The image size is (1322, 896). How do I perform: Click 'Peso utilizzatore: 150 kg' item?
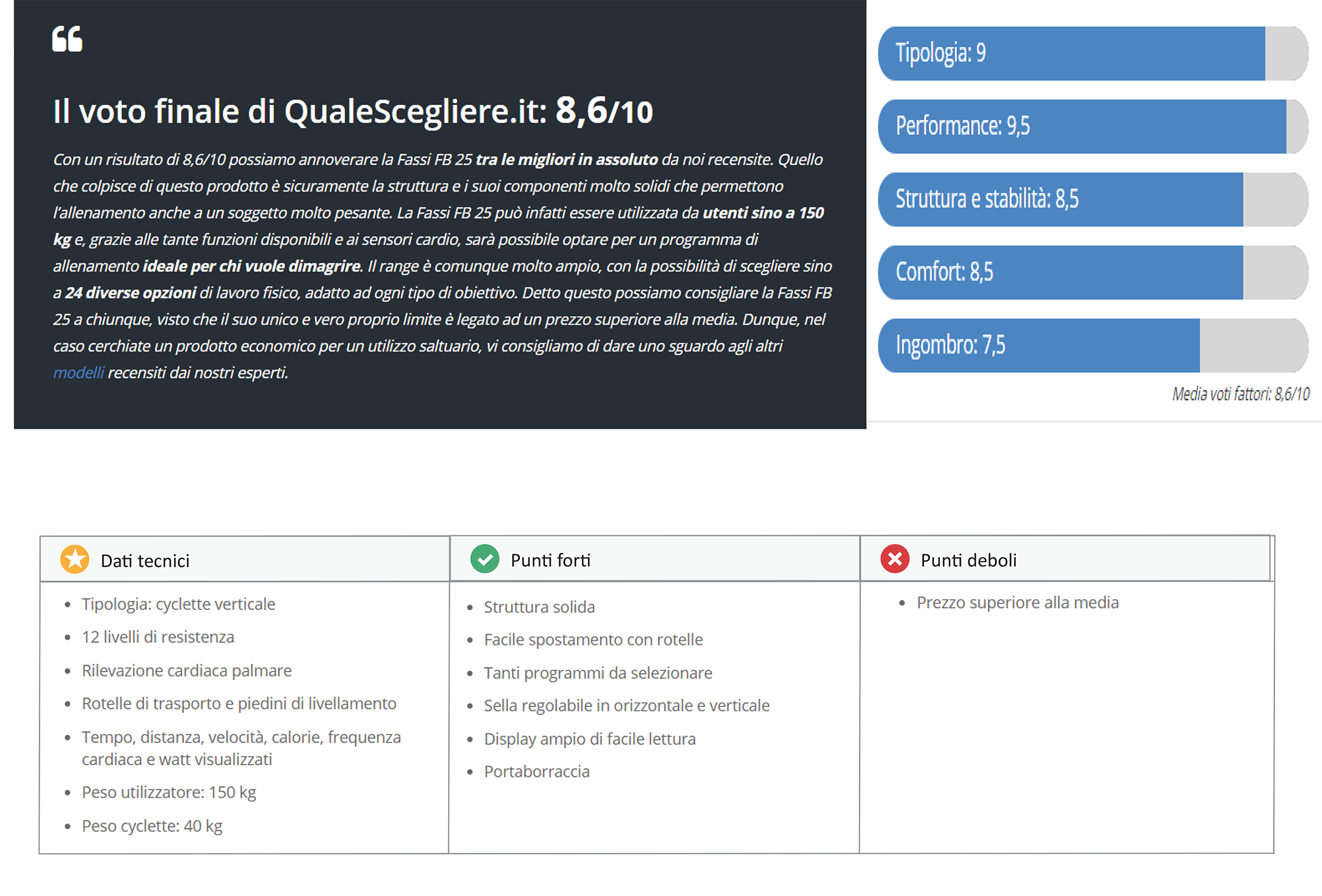coord(169,792)
